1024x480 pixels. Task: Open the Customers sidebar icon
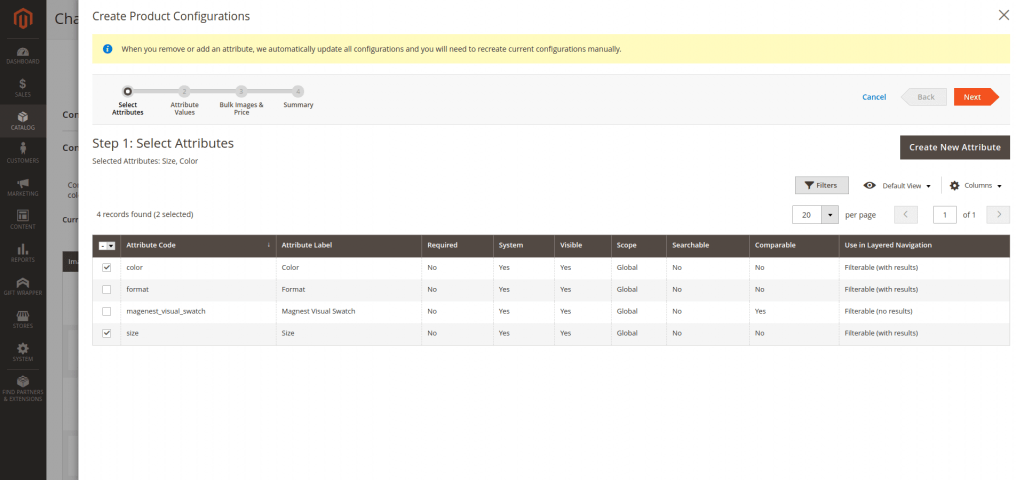tap(22, 153)
